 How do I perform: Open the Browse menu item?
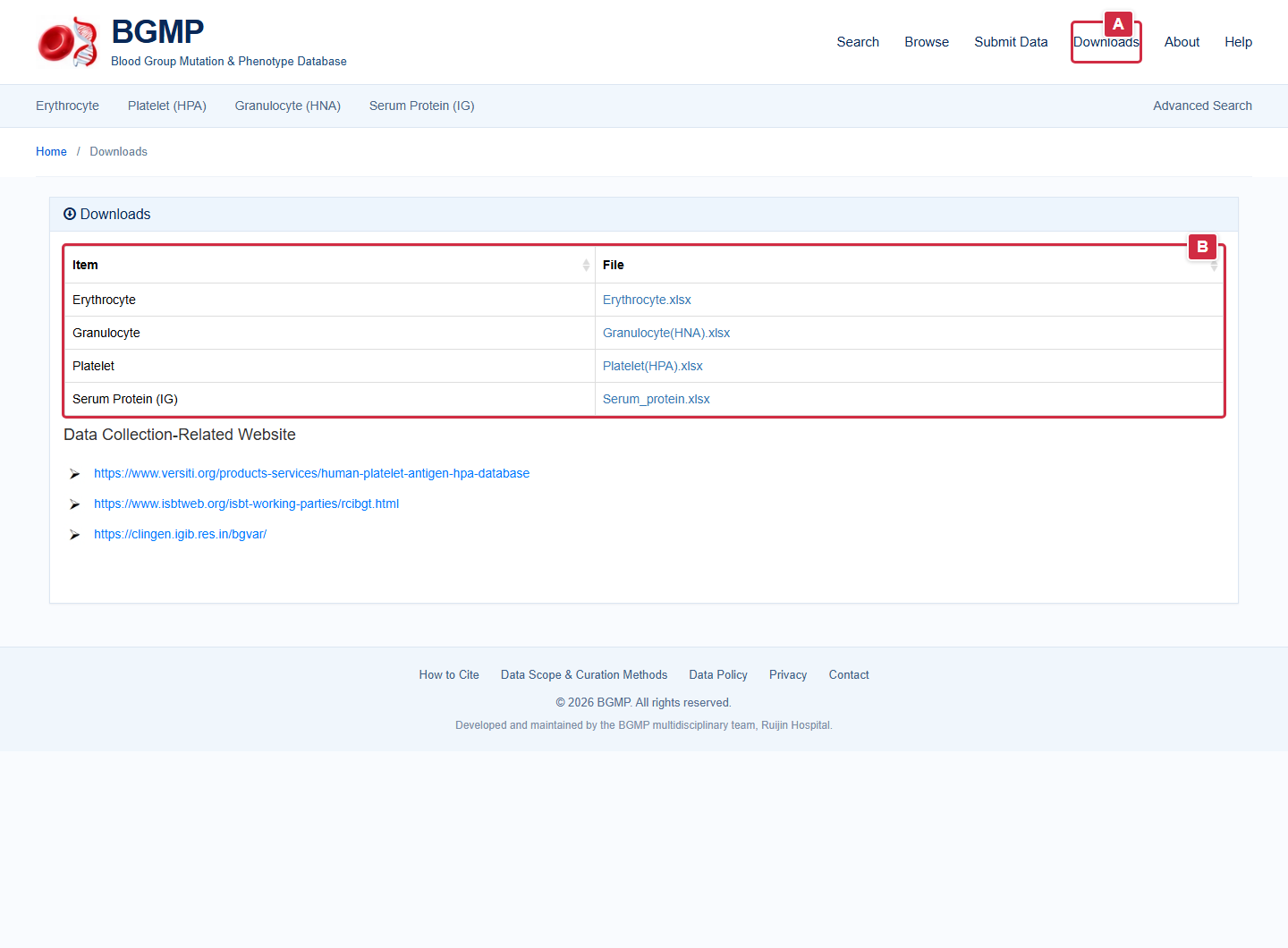tap(927, 42)
